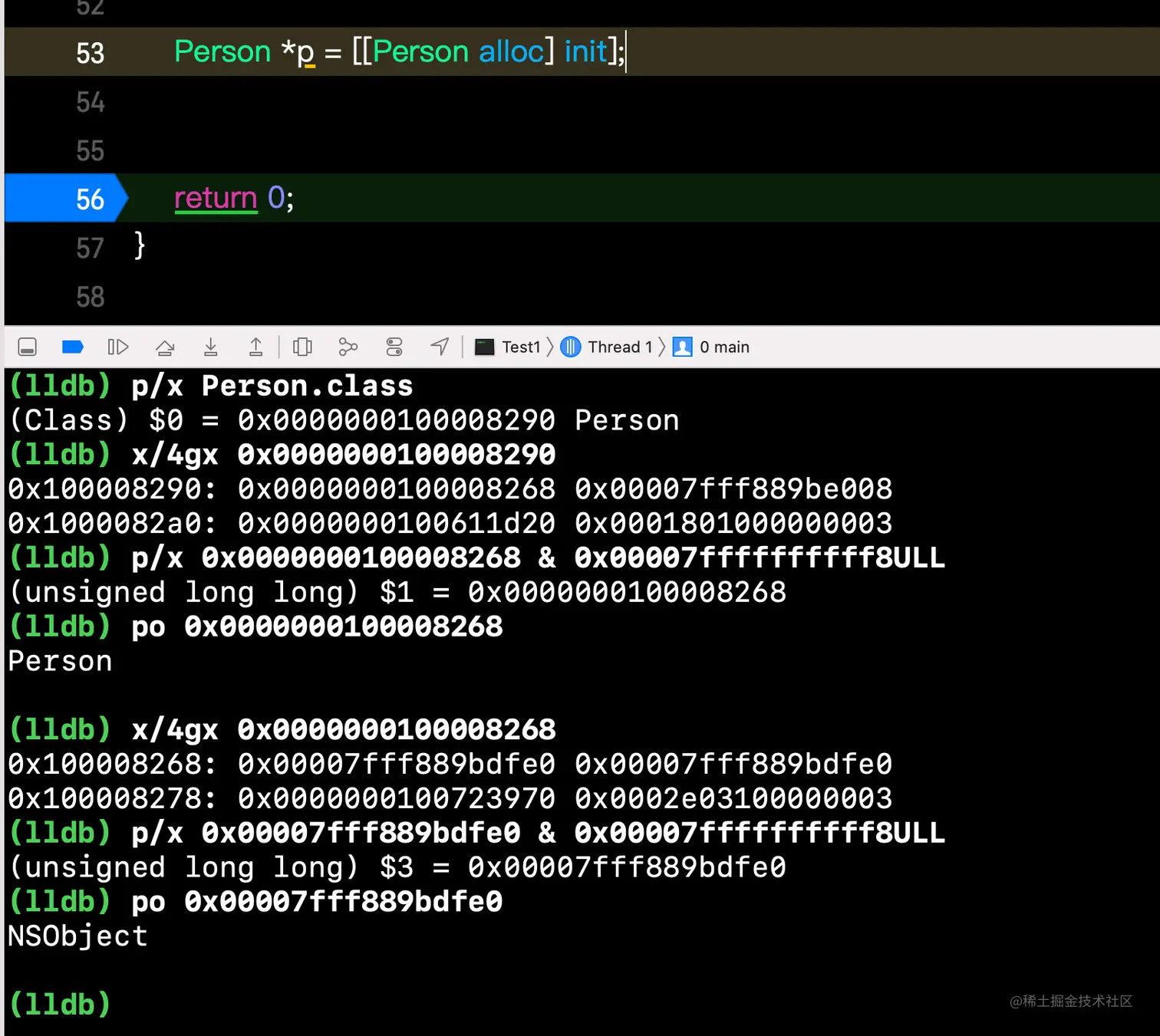Click the 'alloc' method in line 53
Viewport: 1160px width, 1036px height.
[511, 51]
